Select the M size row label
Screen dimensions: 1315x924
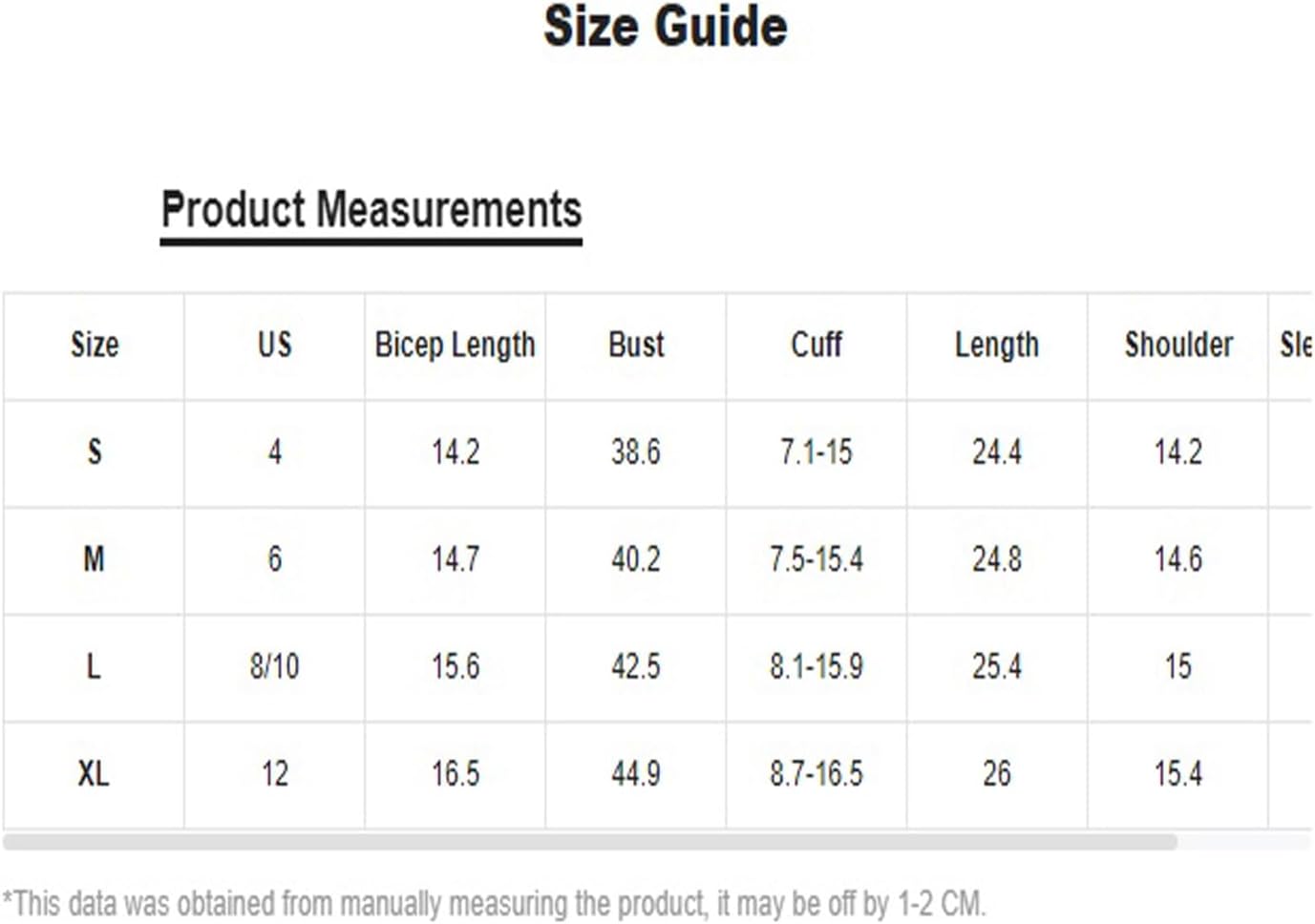pos(94,558)
